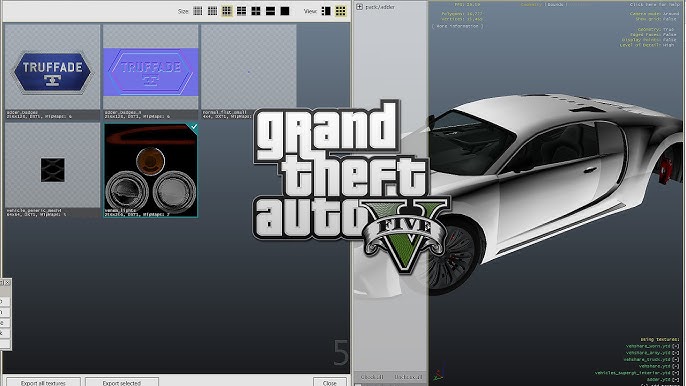Expand the More information section
The width and height of the screenshot is (686, 386).
457,26
